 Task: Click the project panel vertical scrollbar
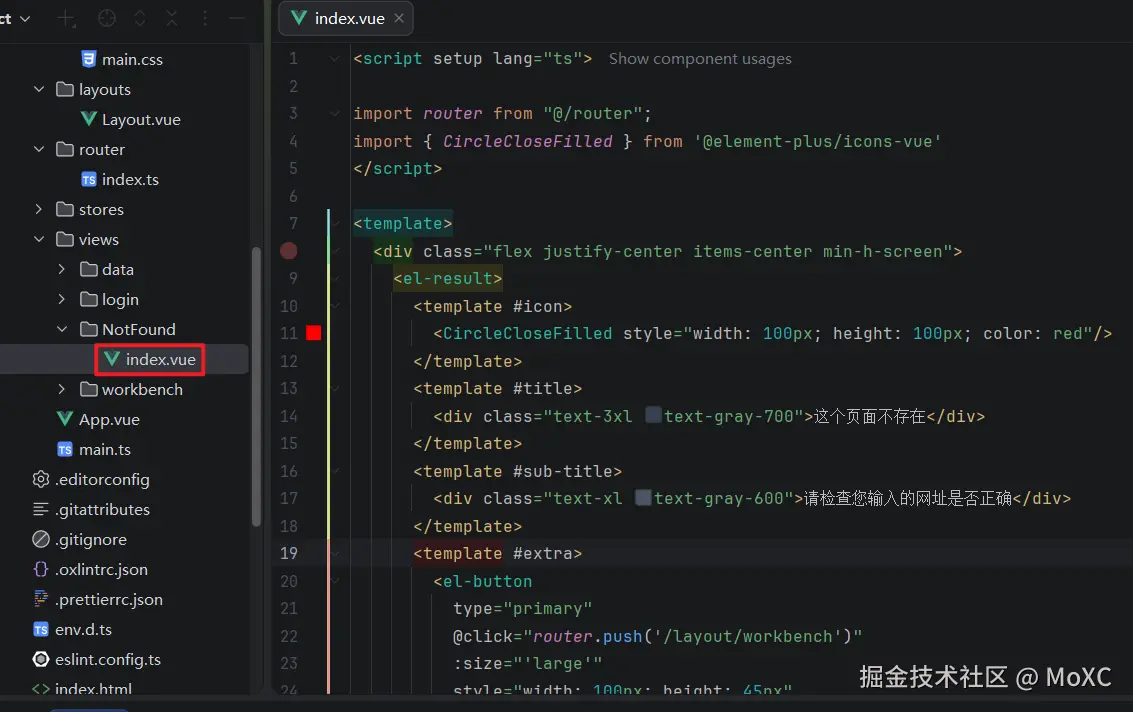point(256,387)
